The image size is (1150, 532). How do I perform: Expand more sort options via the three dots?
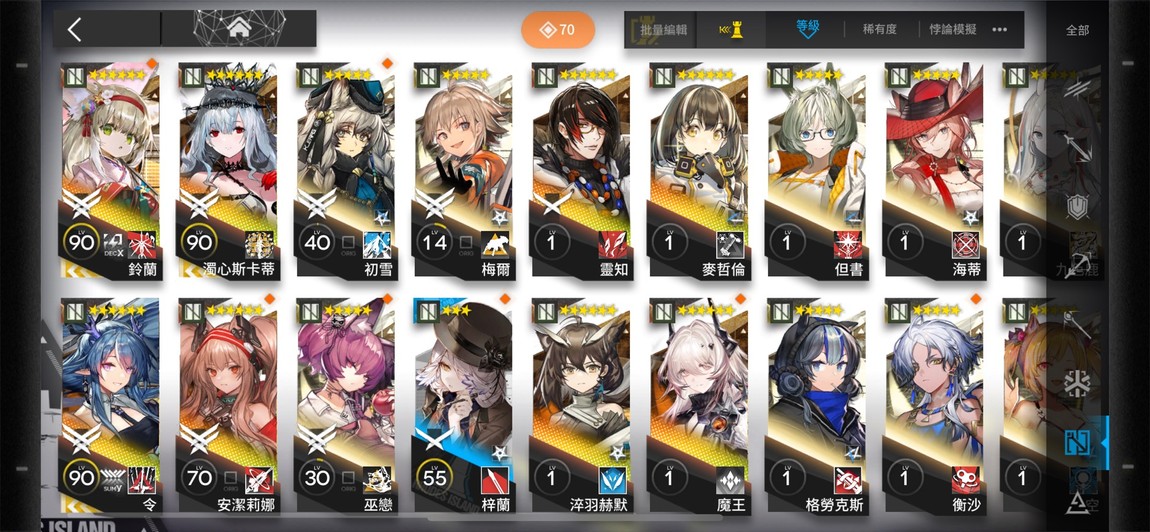[1000, 30]
